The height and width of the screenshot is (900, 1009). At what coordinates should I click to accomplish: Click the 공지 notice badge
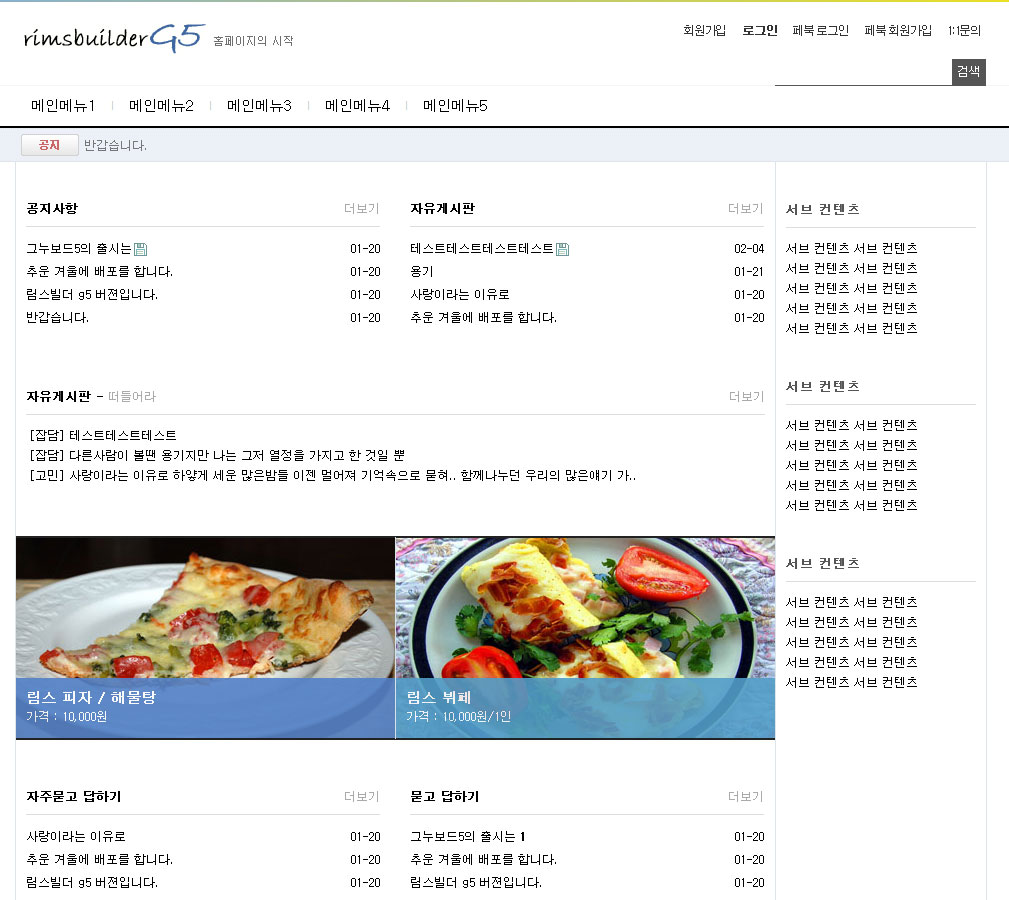(49, 146)
